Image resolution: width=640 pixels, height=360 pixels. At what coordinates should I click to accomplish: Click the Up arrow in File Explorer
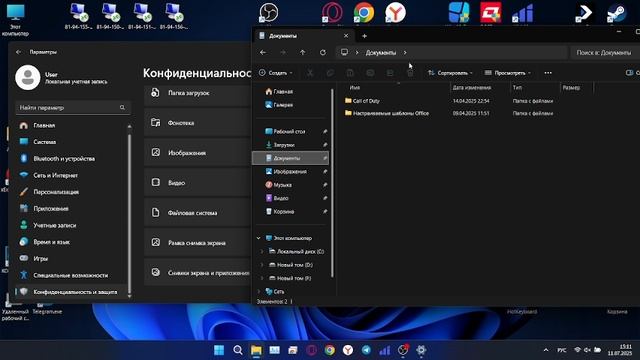302,53
